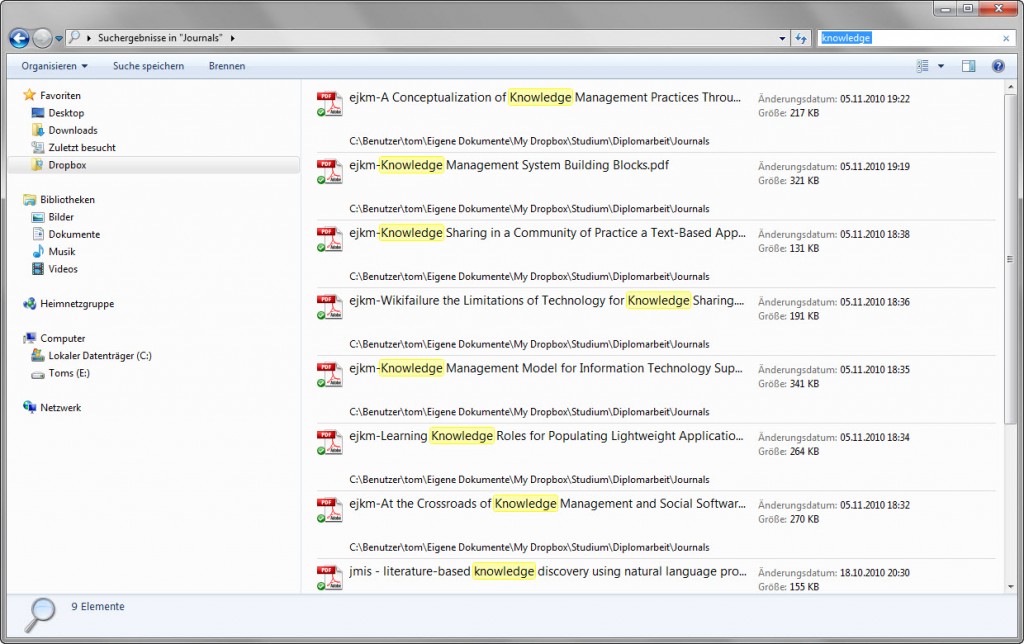The image size is (1024, 644).
Task: Expand the view options dropdown arrow
Action: pos(941,66)
